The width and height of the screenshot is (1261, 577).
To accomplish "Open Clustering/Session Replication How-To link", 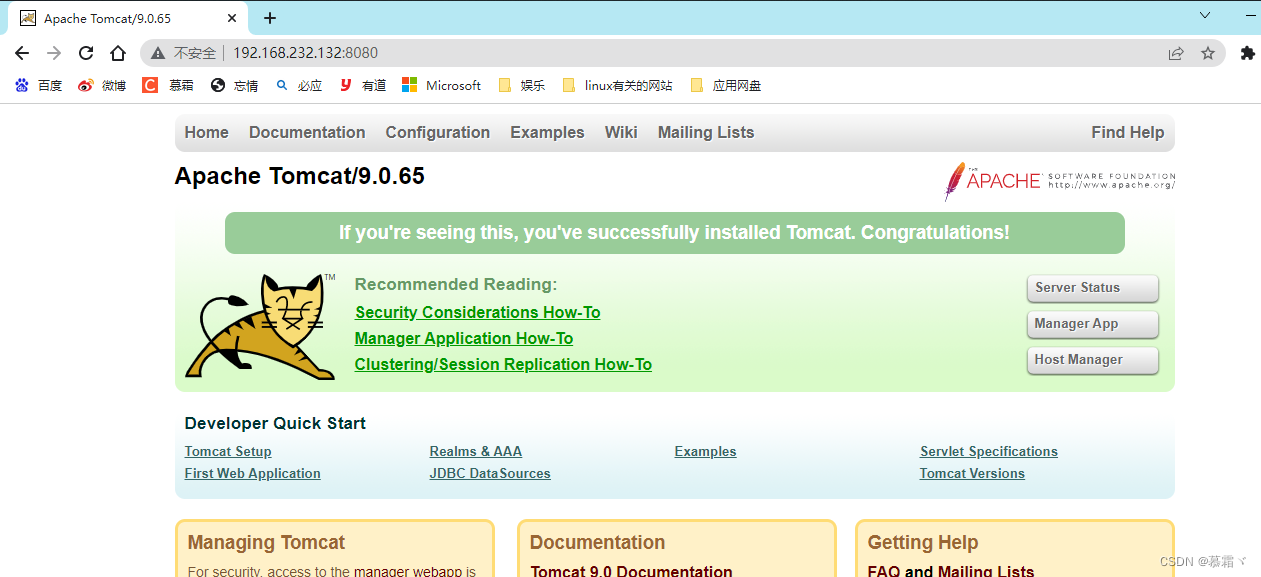I will pyautogui.click(x=503, y=364).
